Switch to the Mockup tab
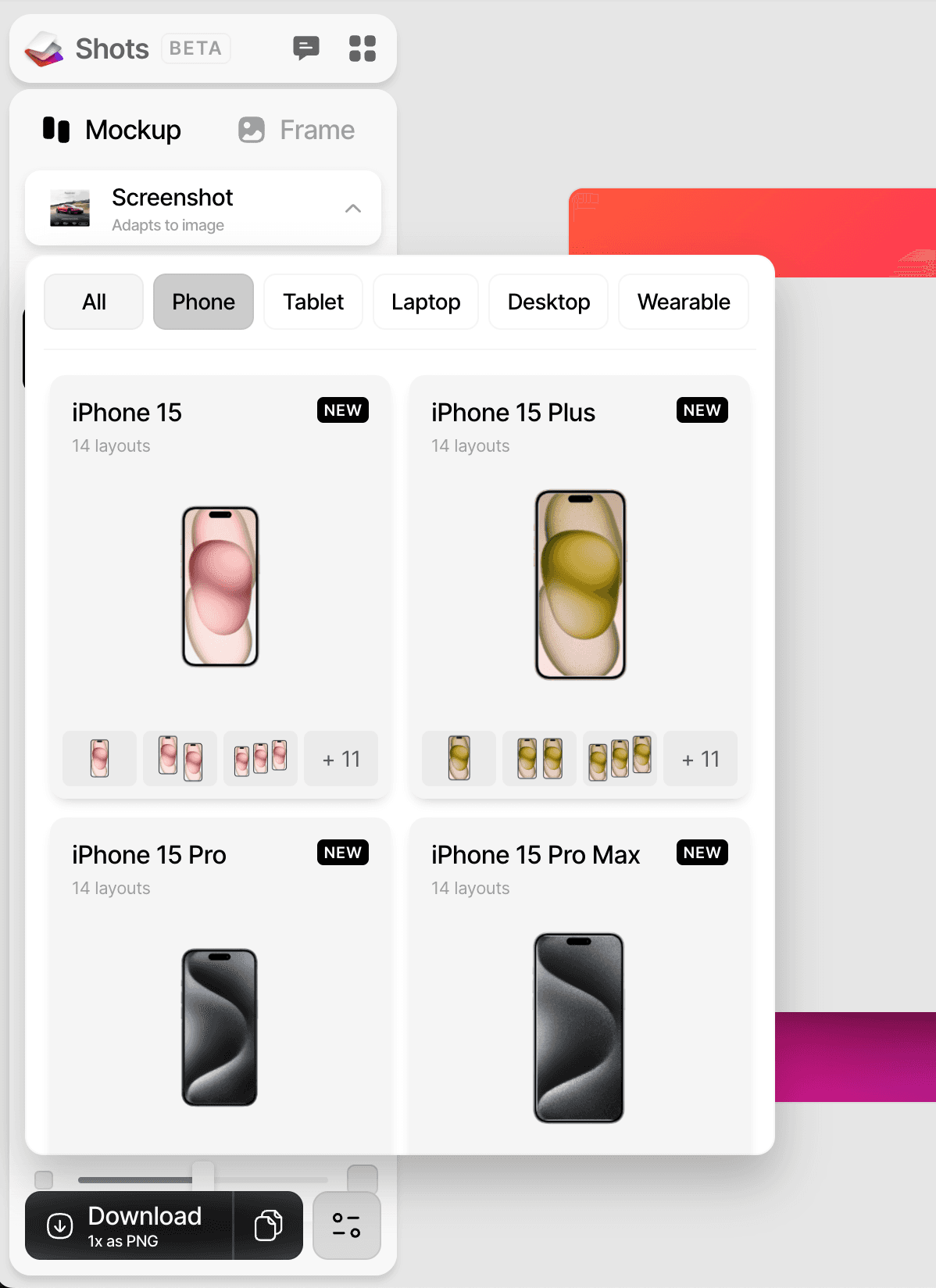The height and width of the screenshot is (1288, 936). [x=112, y=130]
